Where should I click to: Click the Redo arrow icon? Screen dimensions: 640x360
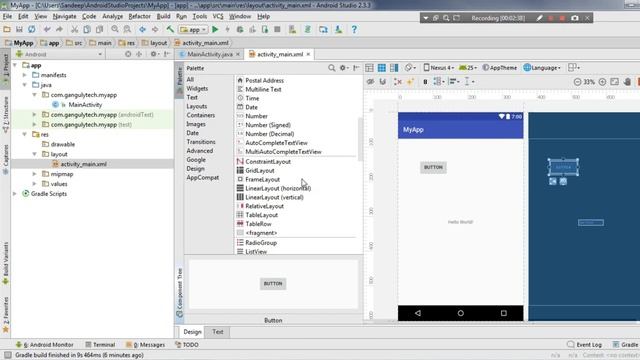(x=60, y=29)
